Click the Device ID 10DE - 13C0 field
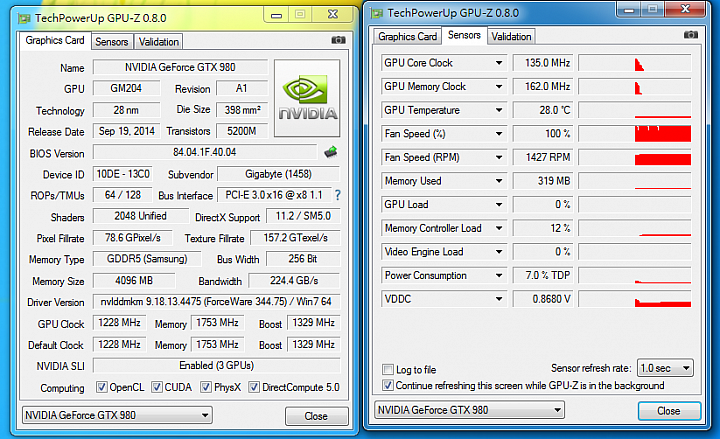The width and height of the screenshot is (720, 439). click(123, 174)
